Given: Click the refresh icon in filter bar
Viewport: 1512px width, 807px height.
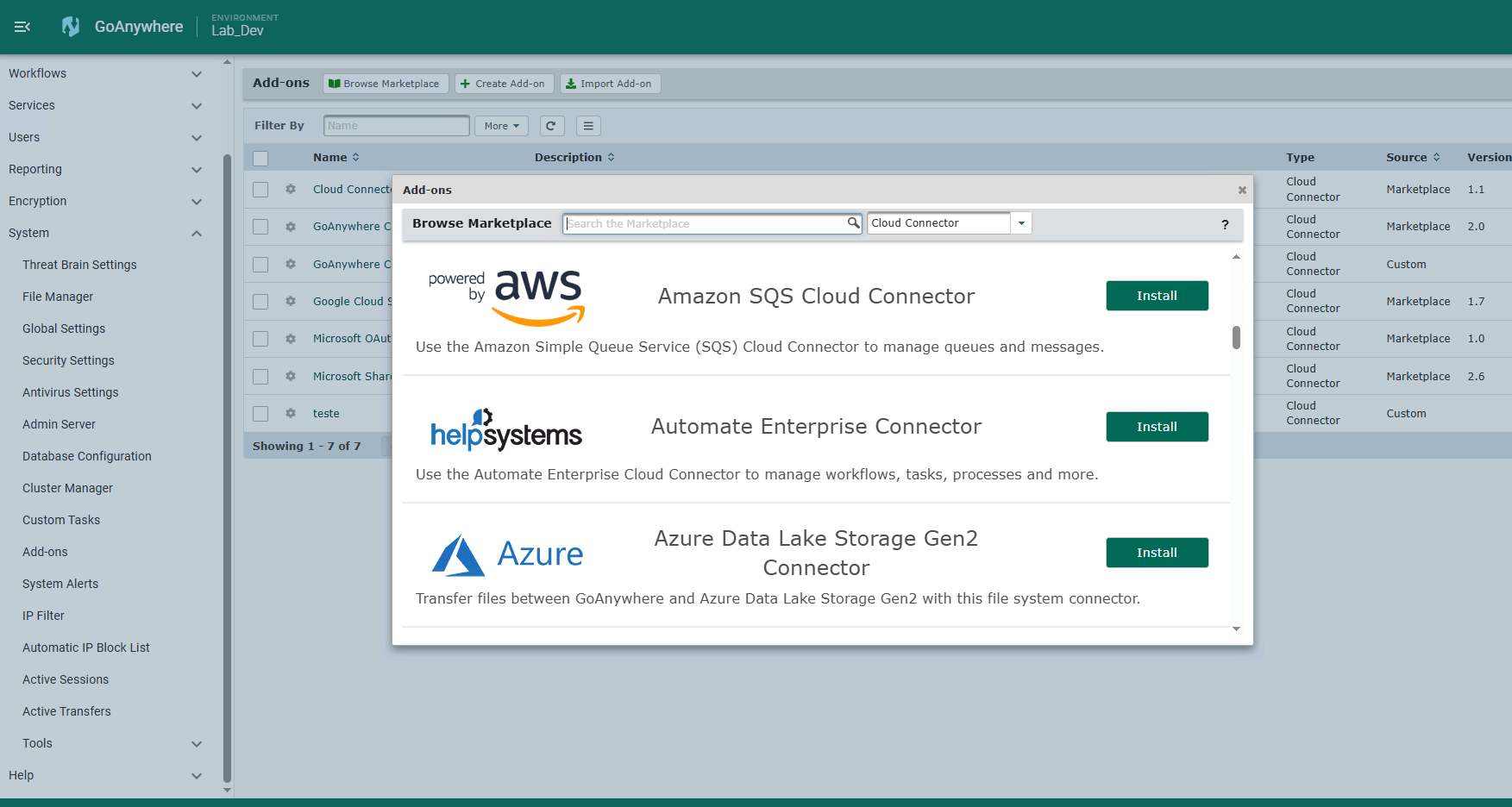Looking at the screenshot, I should coord(551,126).
